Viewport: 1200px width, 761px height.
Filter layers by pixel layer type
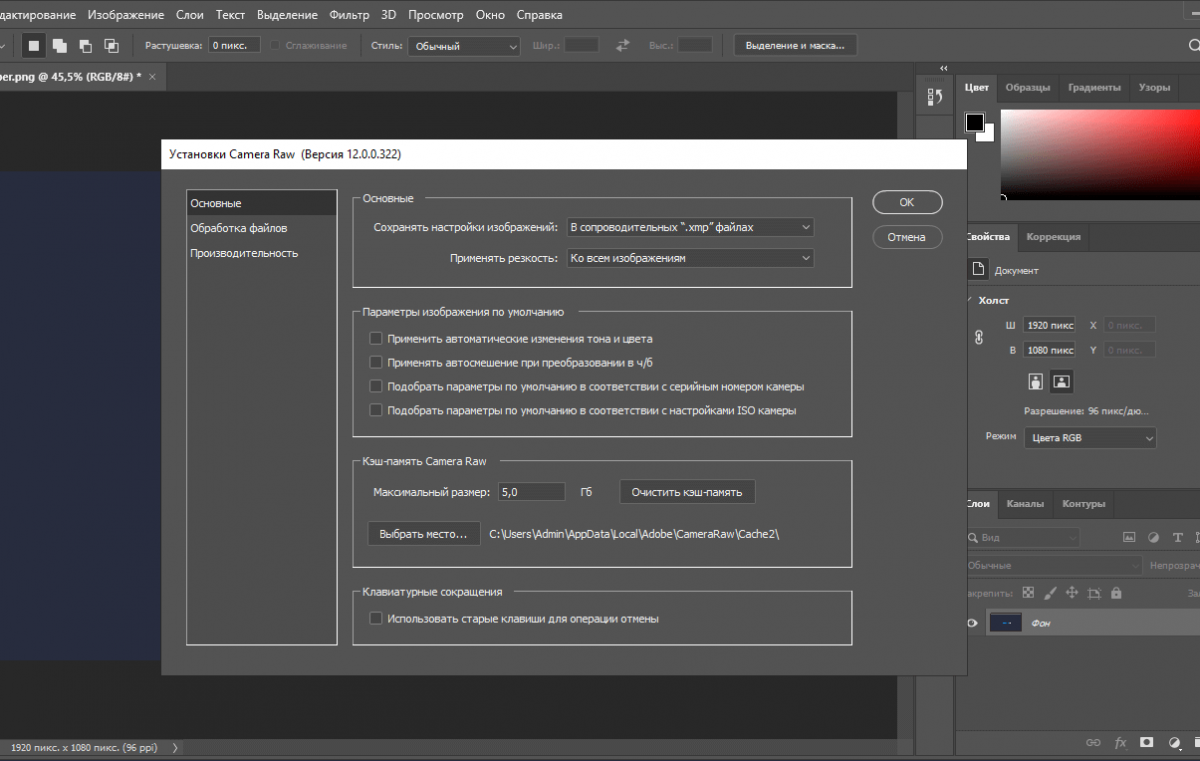click(x=1129, y=537)
